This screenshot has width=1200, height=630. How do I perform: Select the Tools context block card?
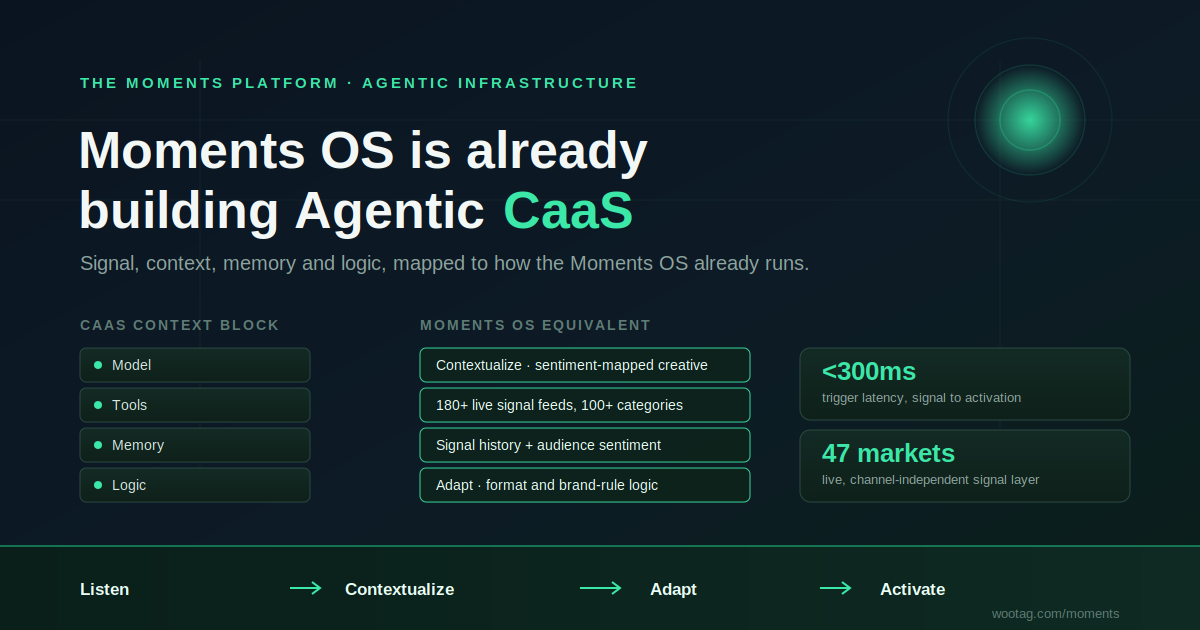(x=195, y=405)
